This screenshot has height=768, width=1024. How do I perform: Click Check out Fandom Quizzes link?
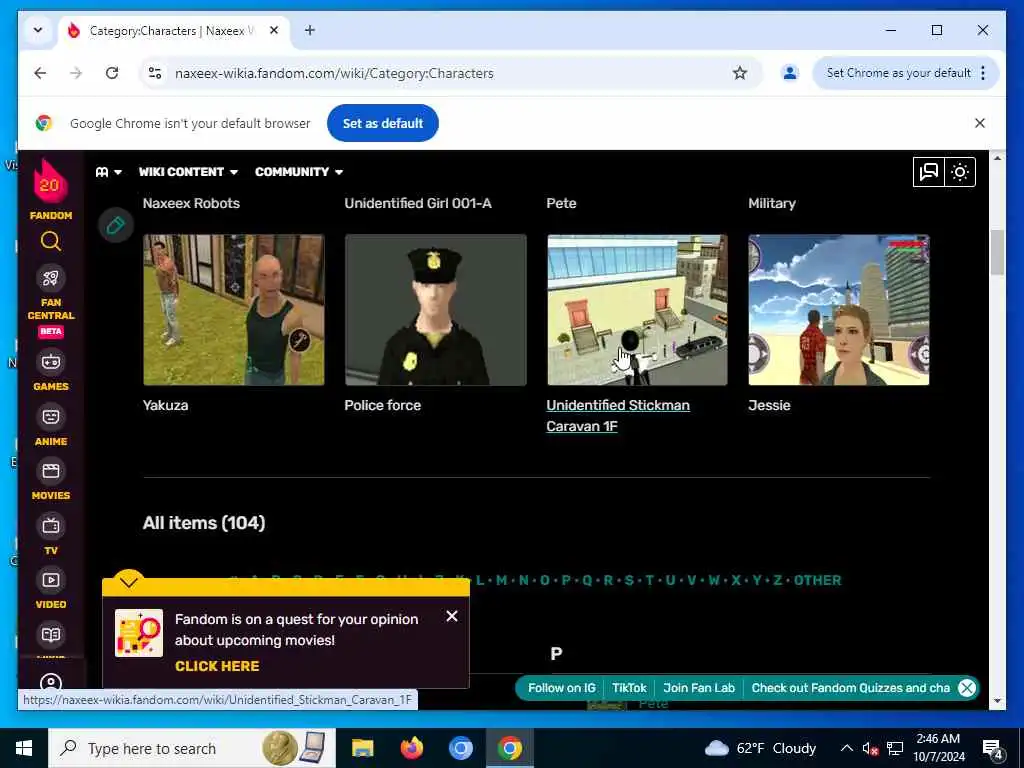point(850,688)
